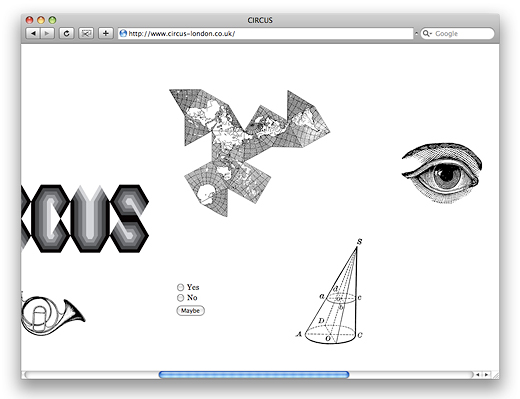This screenshot has width=520, height=399.
Task: Click the cone geometry diagram
Action: pyautogui.click(x=329, y=291)
